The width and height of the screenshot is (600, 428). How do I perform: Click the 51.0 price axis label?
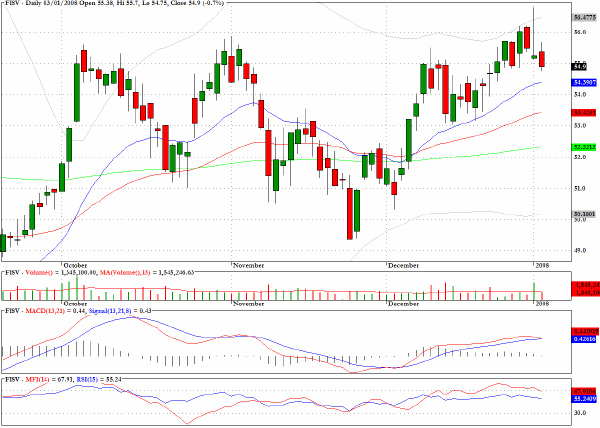(x=580, y=189)
